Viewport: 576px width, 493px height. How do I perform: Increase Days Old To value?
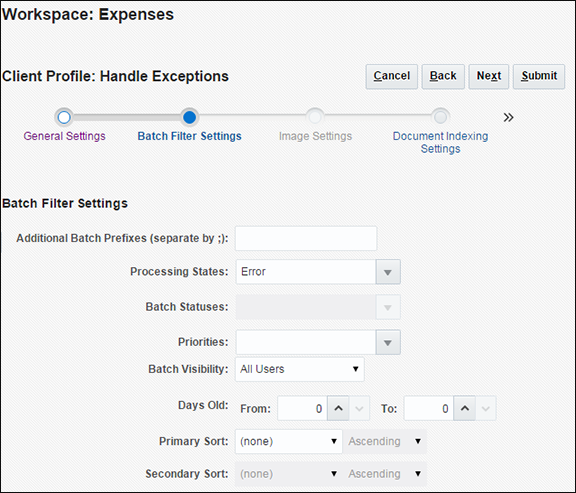click(465, 408)
